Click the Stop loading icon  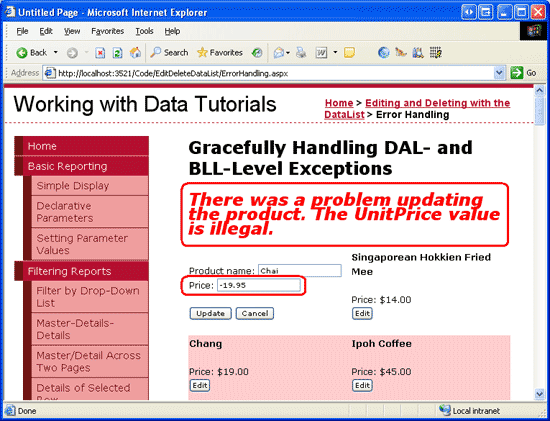100,53
